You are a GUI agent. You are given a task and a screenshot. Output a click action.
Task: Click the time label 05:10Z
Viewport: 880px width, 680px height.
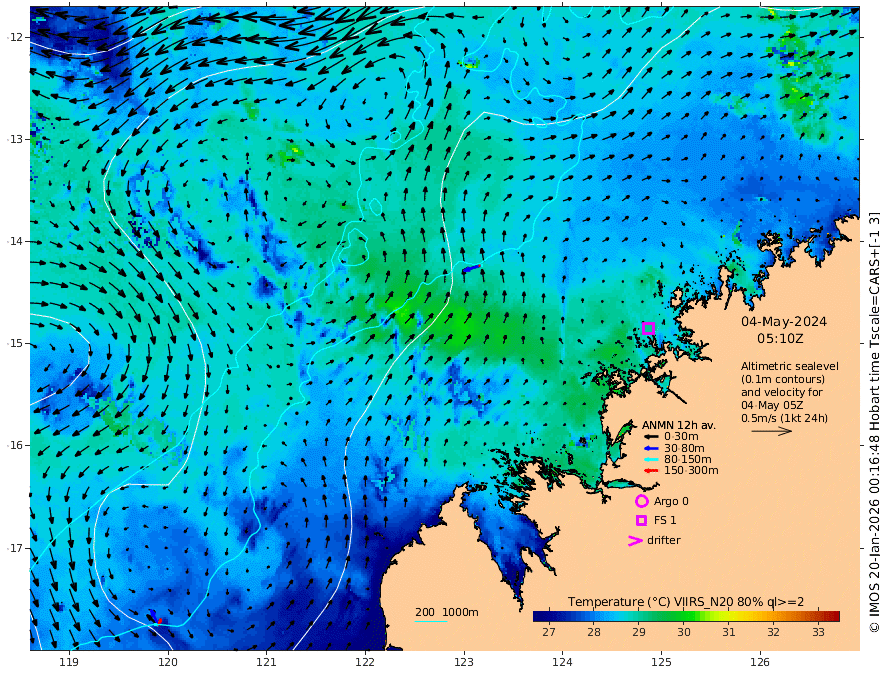780,339
